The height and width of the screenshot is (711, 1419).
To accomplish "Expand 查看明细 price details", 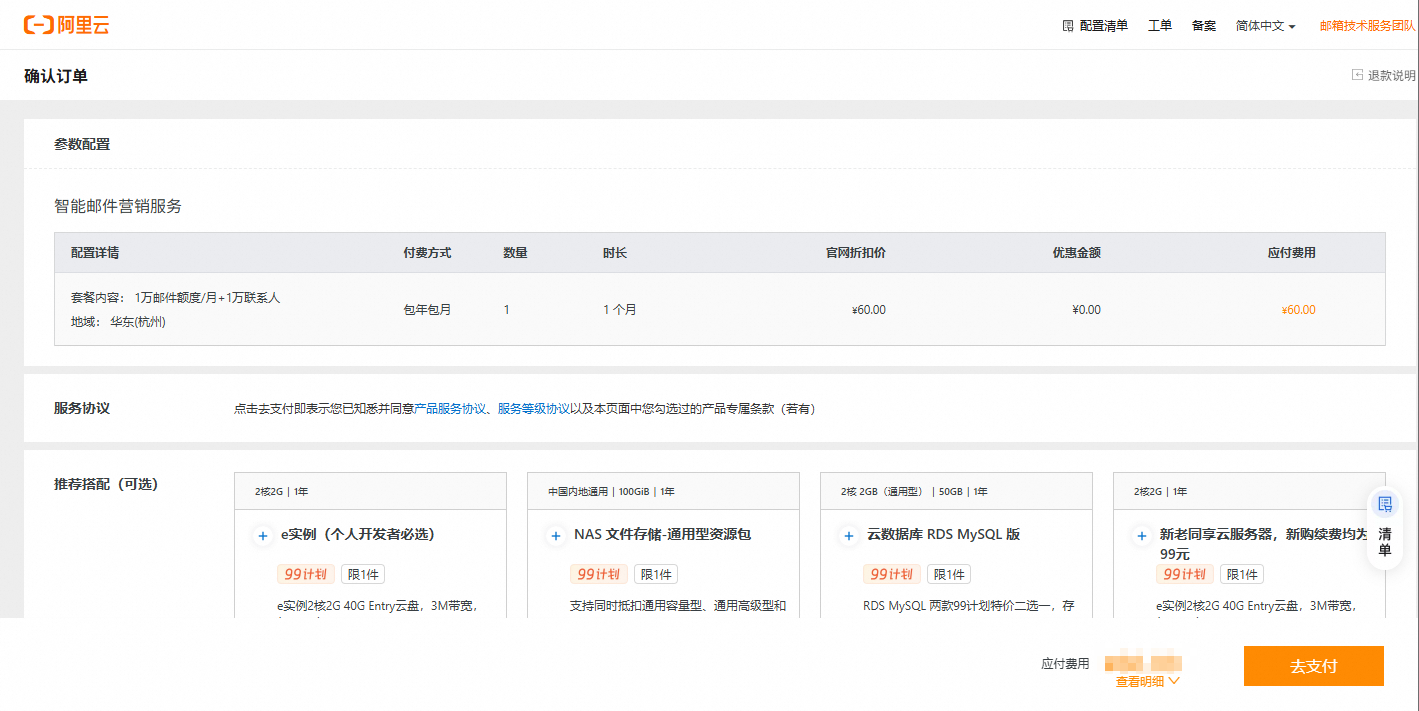I will tap(1148, 681).
